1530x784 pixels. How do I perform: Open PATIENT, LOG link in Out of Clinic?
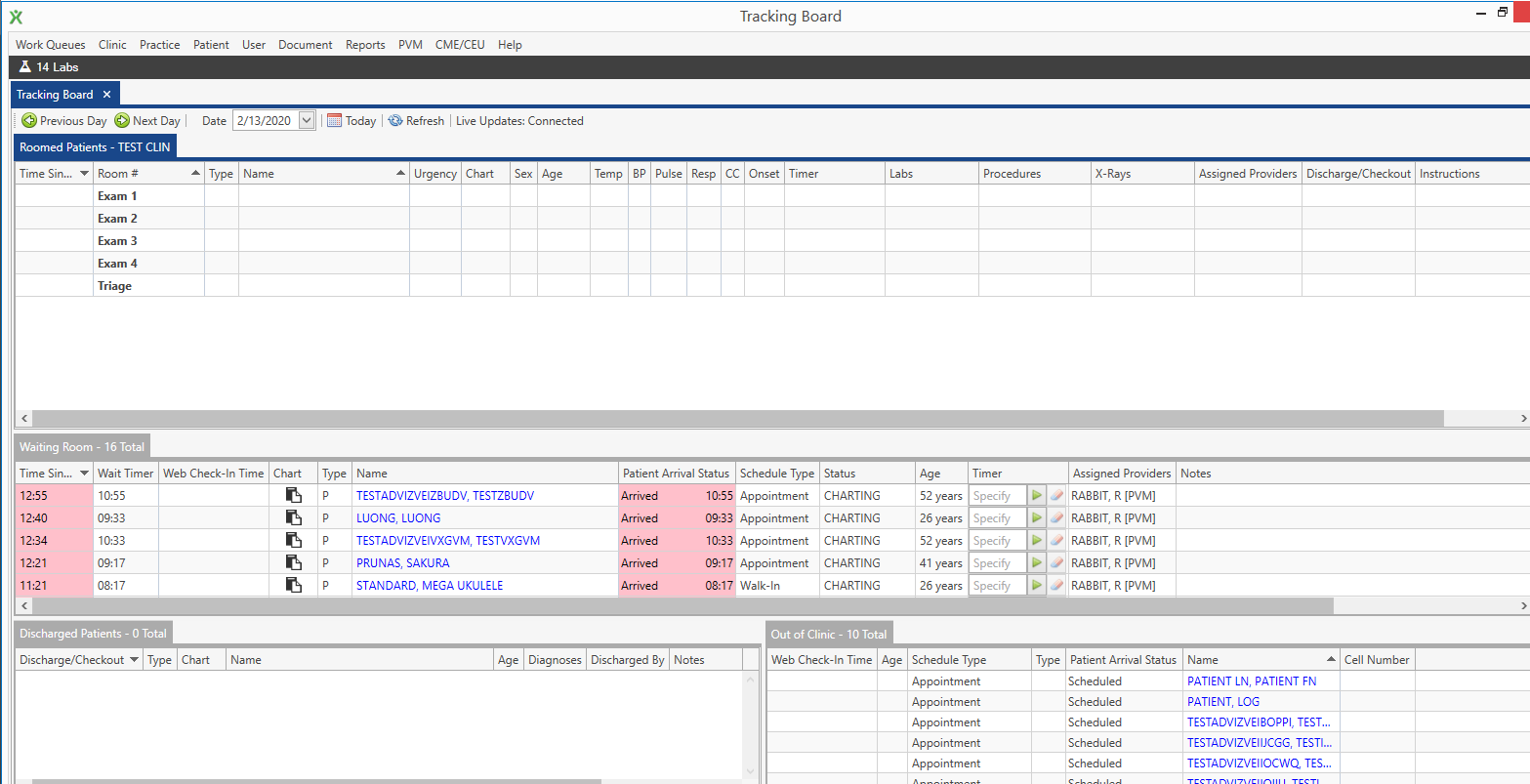[1223, 702]
